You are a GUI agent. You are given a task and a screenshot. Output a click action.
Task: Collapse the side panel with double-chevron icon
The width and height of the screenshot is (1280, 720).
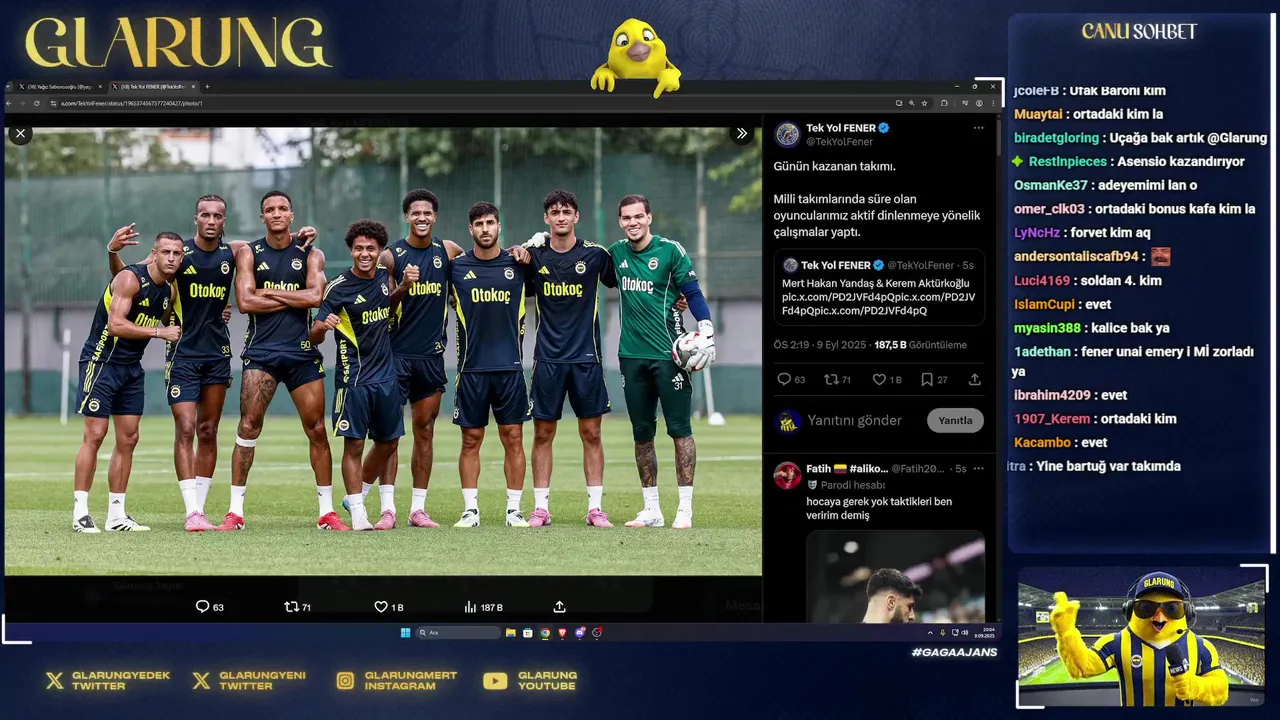click(742, 133)
